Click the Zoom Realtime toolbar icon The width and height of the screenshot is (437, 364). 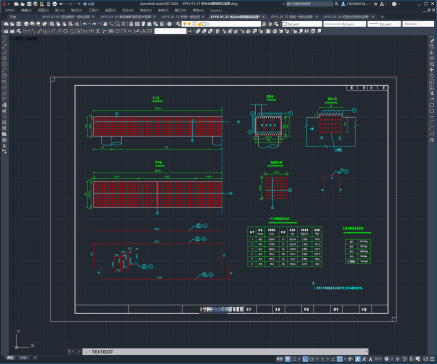111,24
